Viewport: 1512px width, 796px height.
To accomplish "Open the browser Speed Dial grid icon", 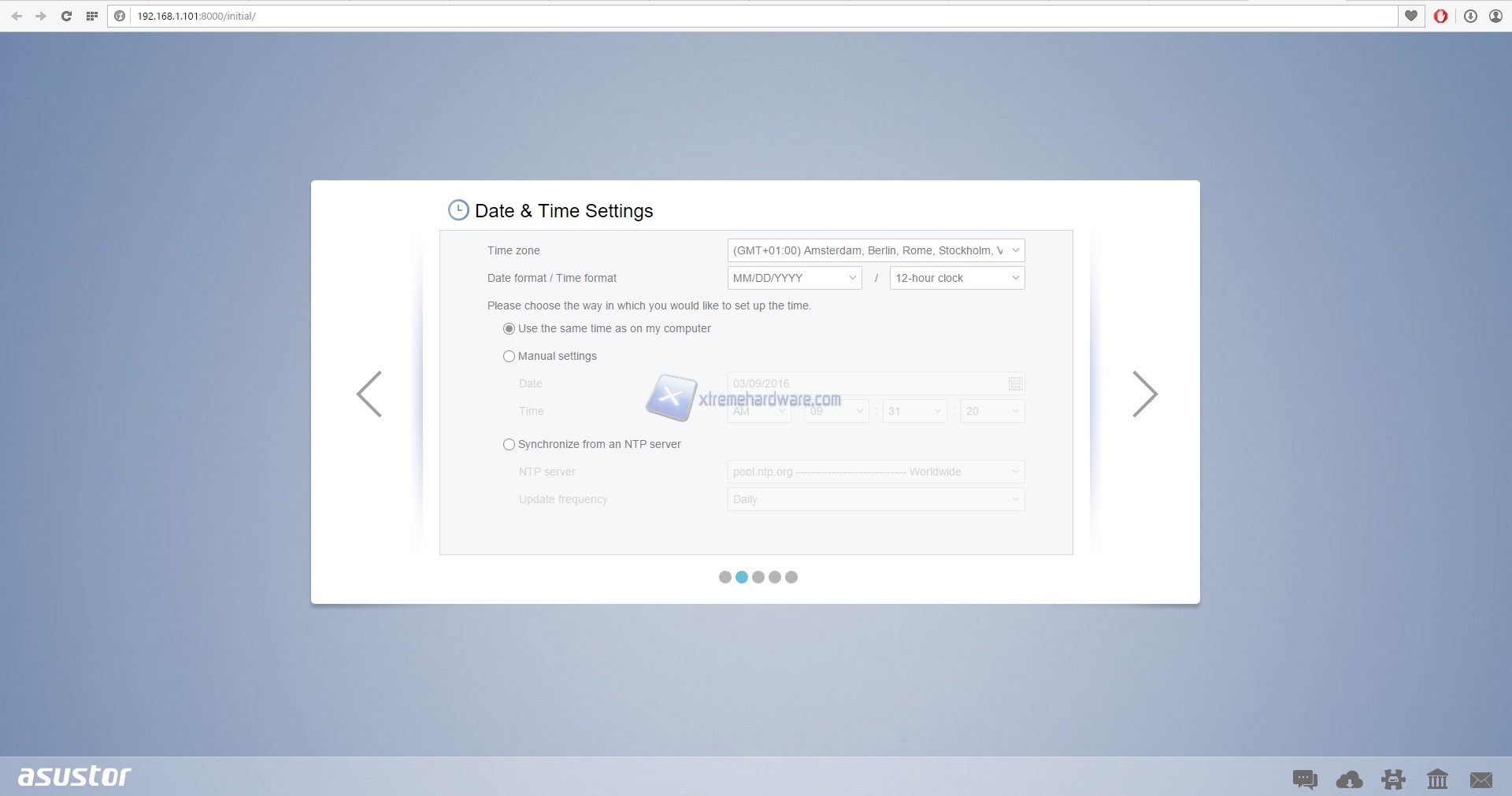I will [x=92, y=16].
